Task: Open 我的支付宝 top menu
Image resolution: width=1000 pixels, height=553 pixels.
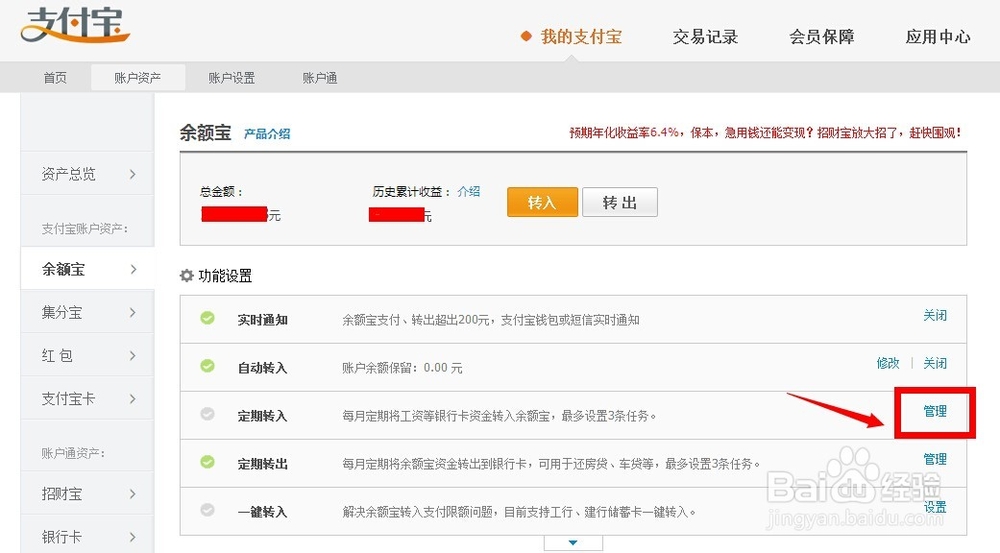Action: tap(581, 37)
